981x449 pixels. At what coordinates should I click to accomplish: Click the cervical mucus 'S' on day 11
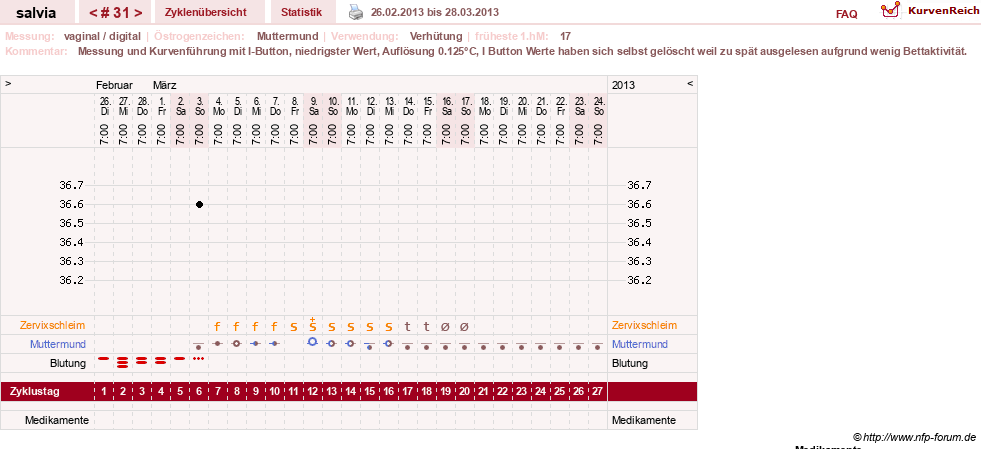tap(293, 326)
